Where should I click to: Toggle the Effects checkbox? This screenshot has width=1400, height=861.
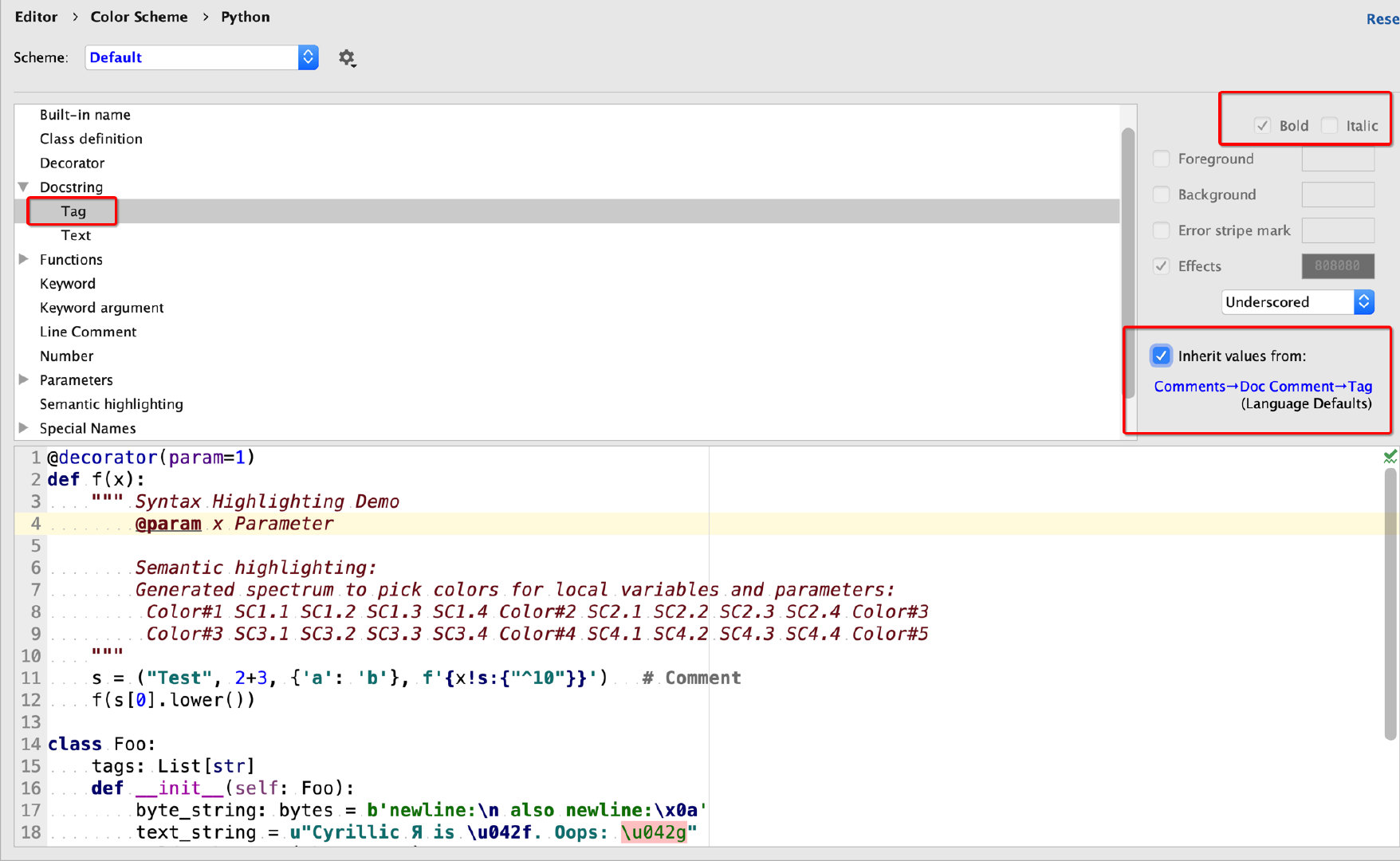pos(1162,266)
